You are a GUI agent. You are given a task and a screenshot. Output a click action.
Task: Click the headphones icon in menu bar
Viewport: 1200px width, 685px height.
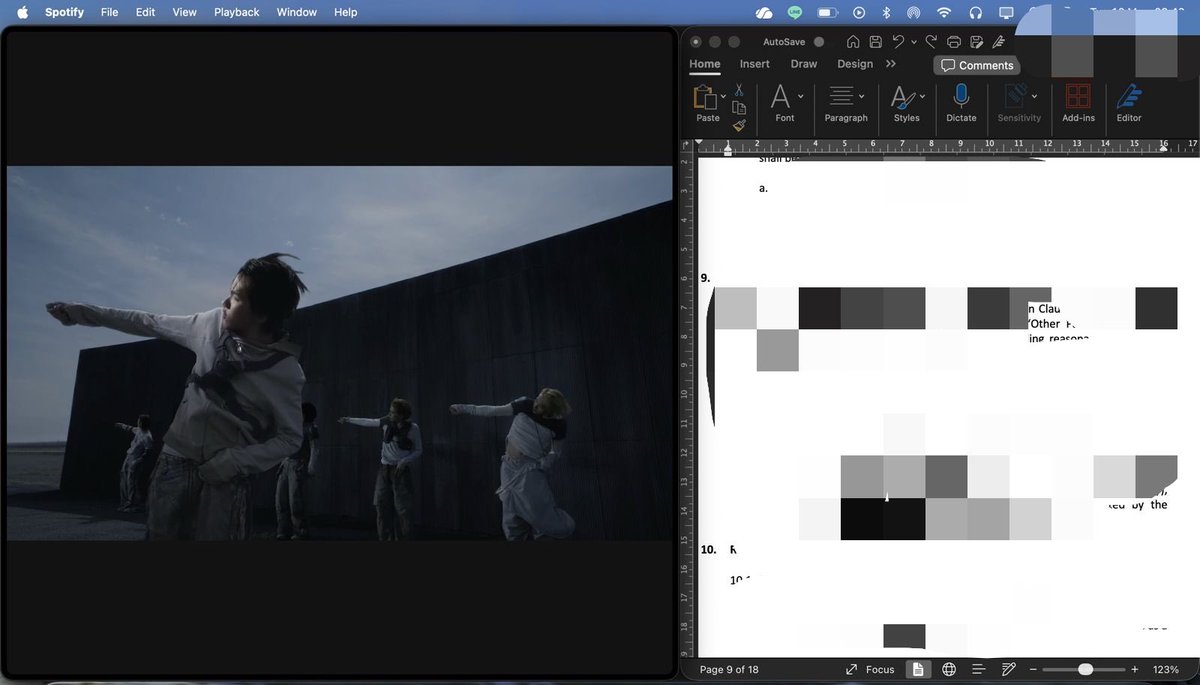pyautogui.click(x=976, y=12)
